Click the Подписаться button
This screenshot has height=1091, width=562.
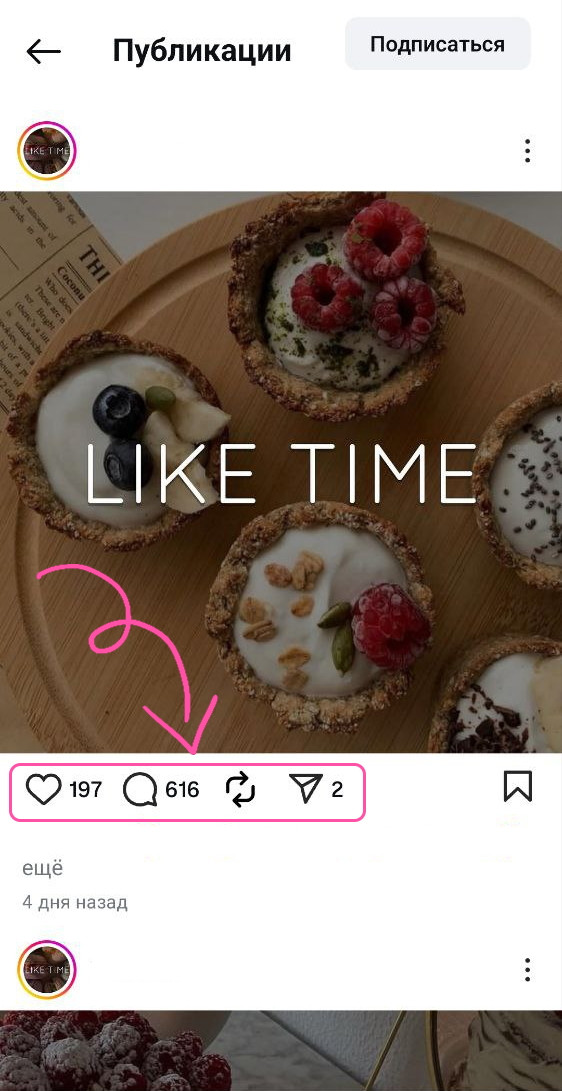pos(437,45)
